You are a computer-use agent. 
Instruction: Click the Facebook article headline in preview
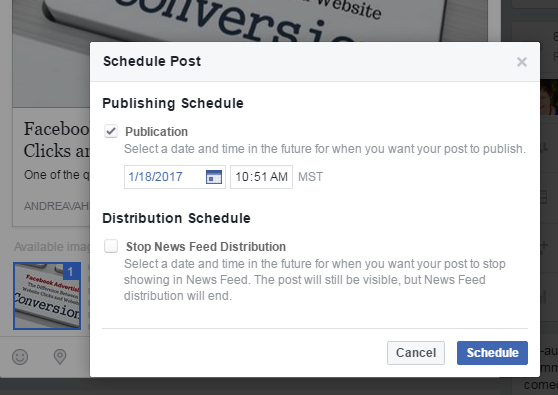[x=57, y=139]
